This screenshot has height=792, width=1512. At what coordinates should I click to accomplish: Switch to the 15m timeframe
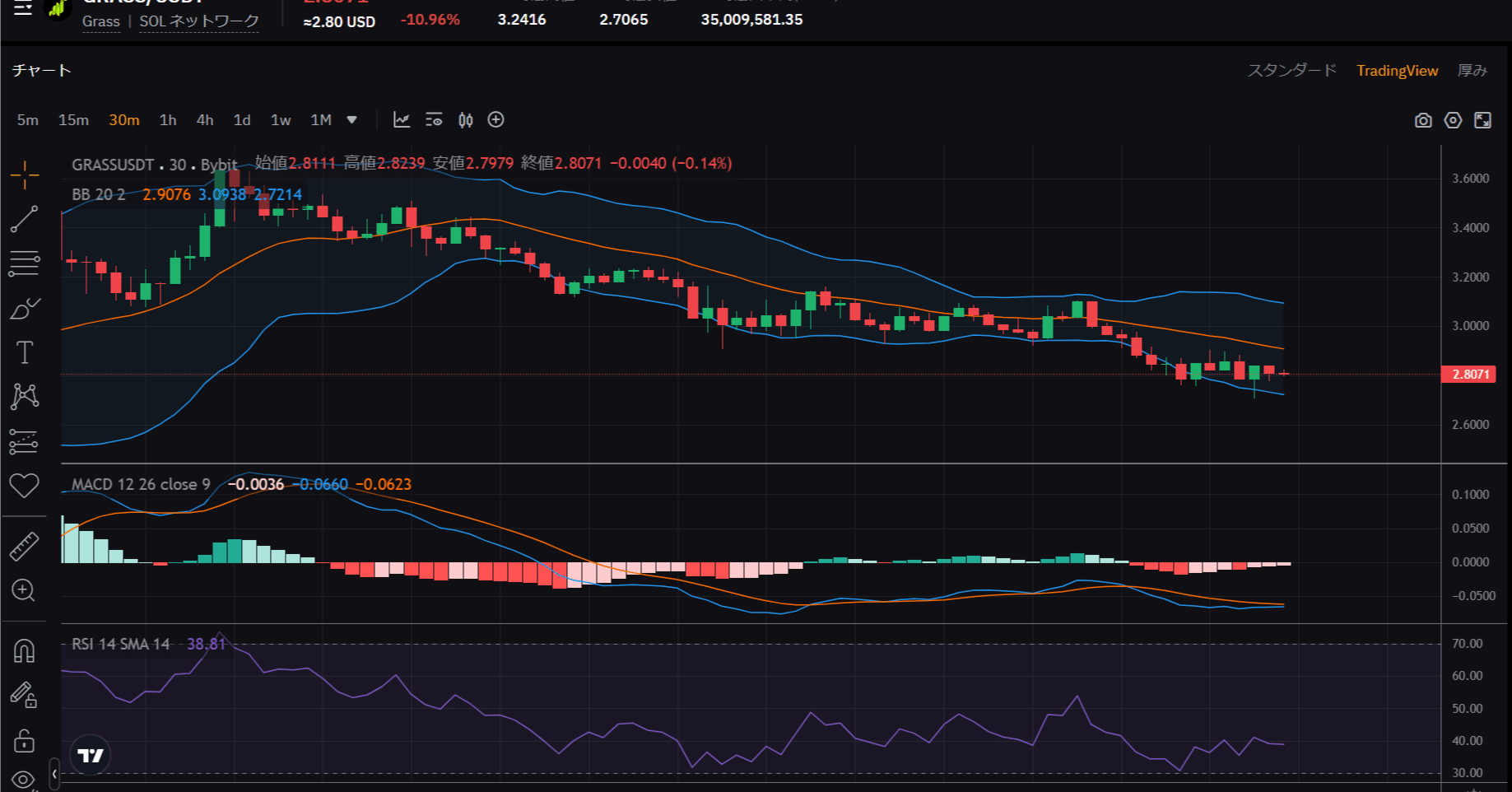(74, 120)
